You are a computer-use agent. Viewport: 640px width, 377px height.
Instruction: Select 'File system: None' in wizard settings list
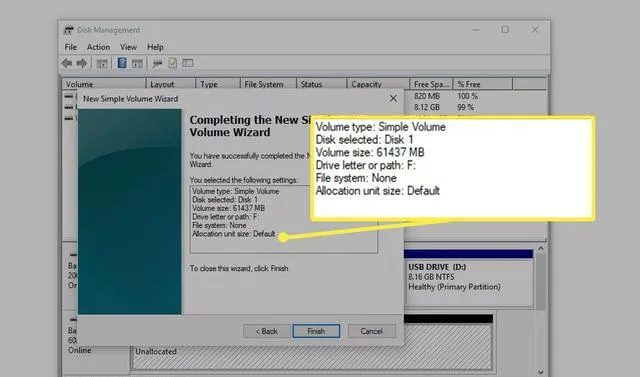219,225
